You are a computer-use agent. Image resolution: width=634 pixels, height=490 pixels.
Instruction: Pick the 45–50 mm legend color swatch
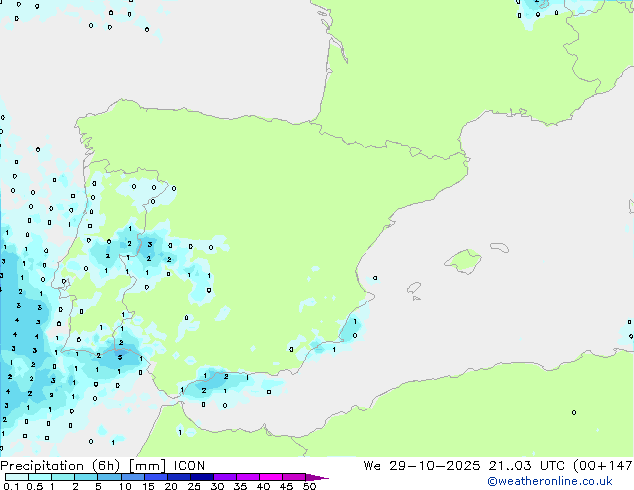pos(294,477)
